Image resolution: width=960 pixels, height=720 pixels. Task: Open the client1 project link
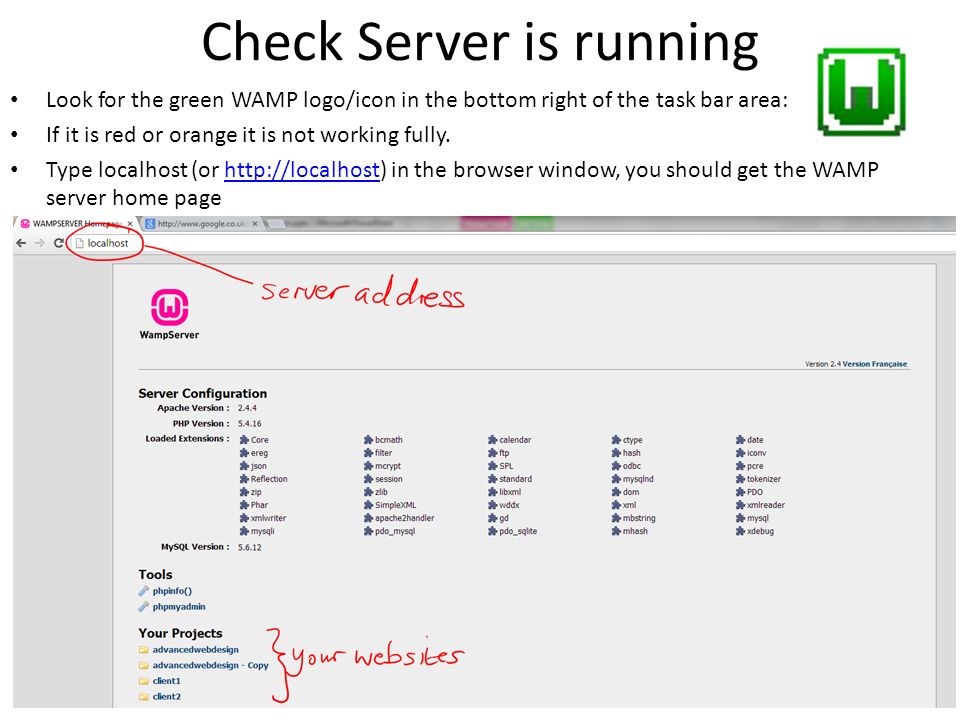[x=167, y=681]
